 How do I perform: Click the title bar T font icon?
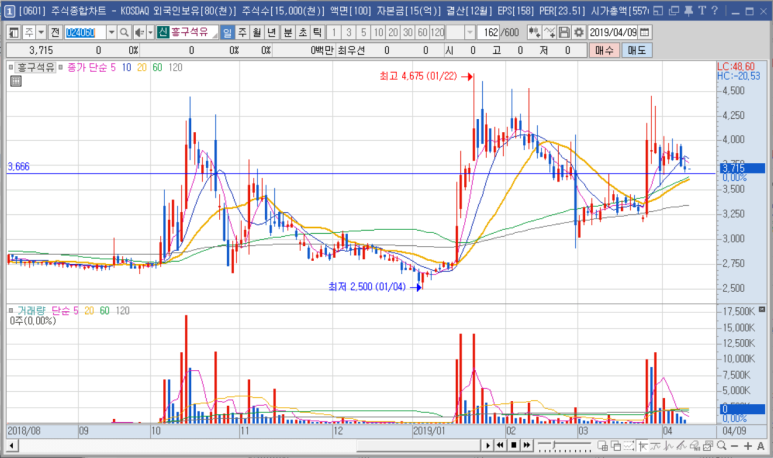[x=702, y=10]
